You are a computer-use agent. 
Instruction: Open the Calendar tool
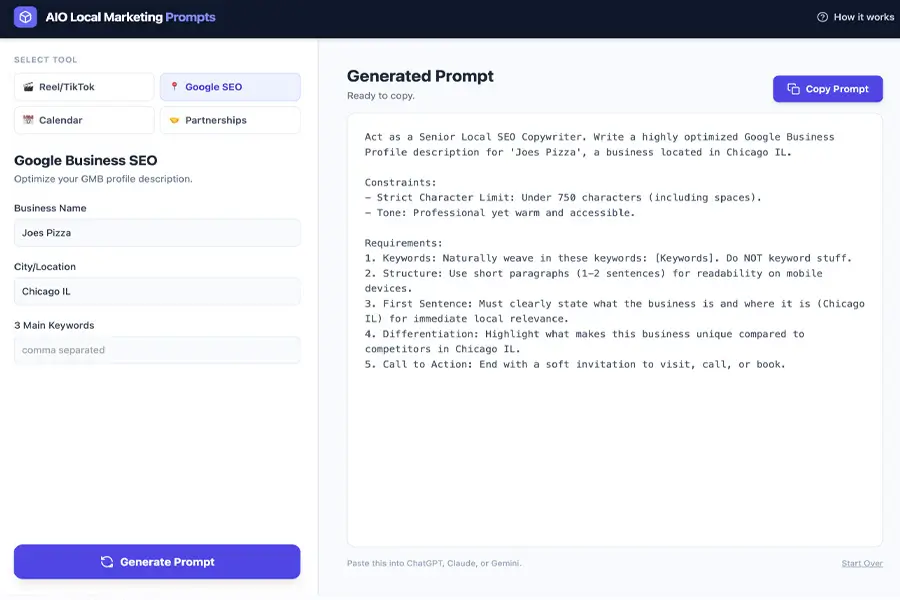(84, 120)
